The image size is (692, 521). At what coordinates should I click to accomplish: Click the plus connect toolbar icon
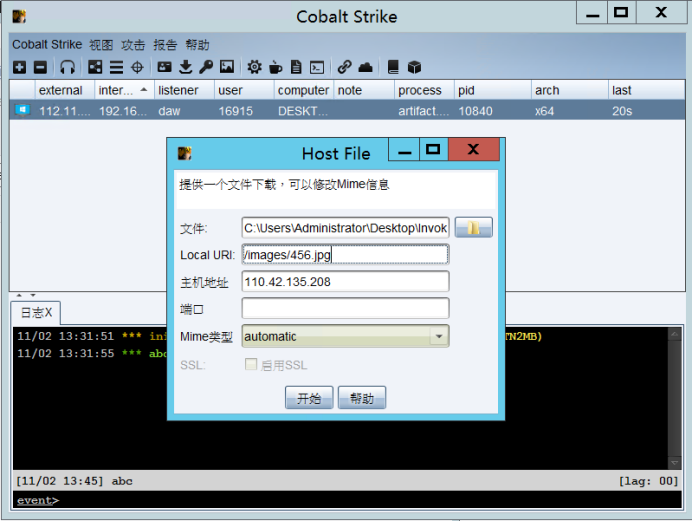click(x=19, y=67)
